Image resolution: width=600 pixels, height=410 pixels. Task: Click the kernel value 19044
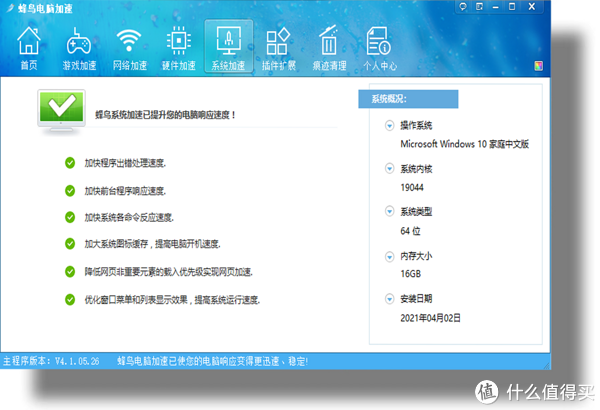coord(412,188)
